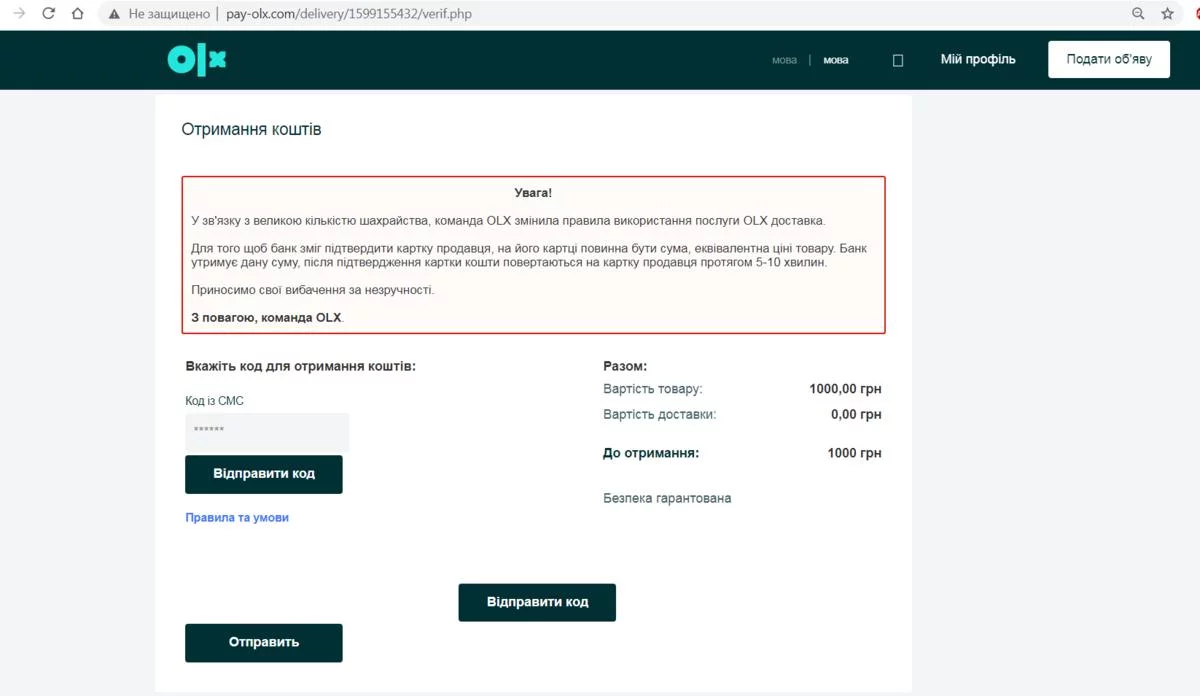Click the not-secure warning triangle icon
The height and width of the screenshot is (696, 1200).
(x=114, y=14)
